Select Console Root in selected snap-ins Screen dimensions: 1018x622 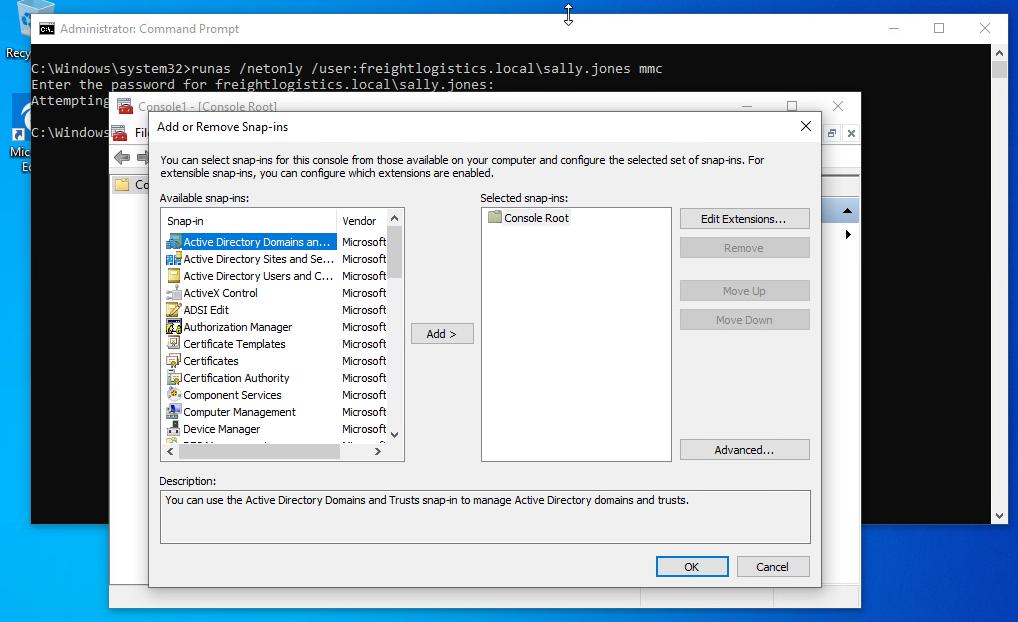[x=536, y=218]
